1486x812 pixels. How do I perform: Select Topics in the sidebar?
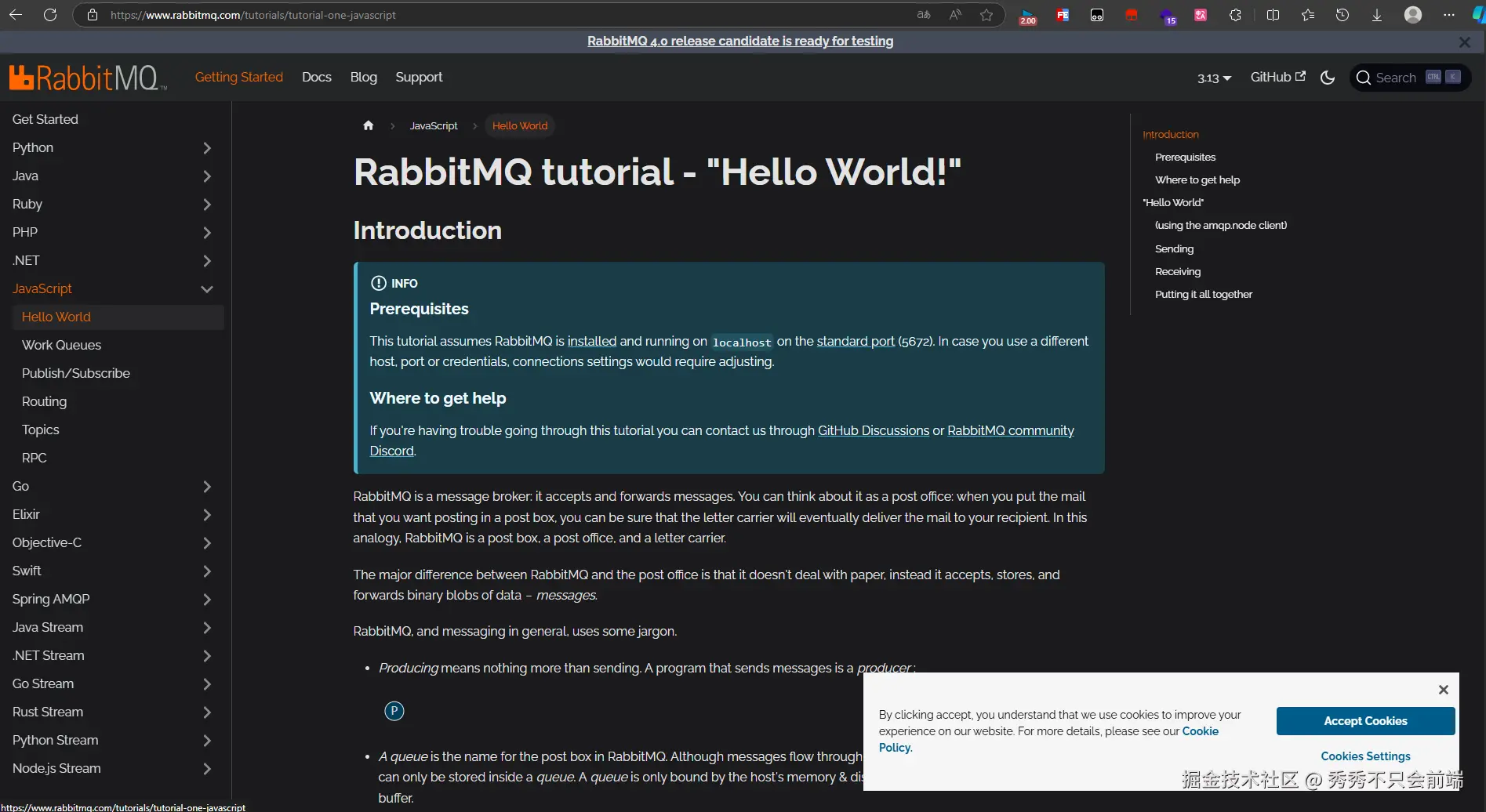click(41, 430)
